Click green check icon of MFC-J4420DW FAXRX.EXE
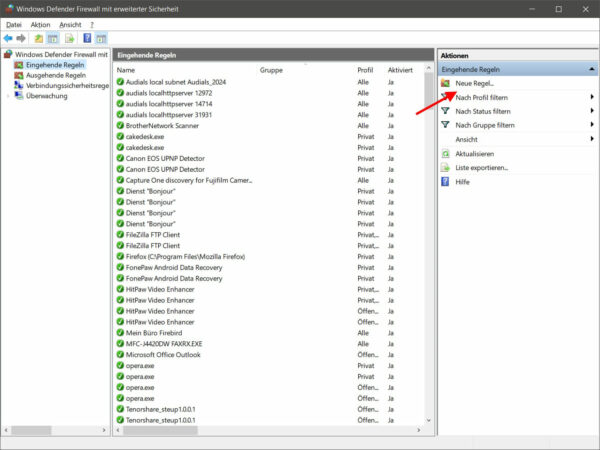Screen dimensions: 600x450 coord(120,344)
